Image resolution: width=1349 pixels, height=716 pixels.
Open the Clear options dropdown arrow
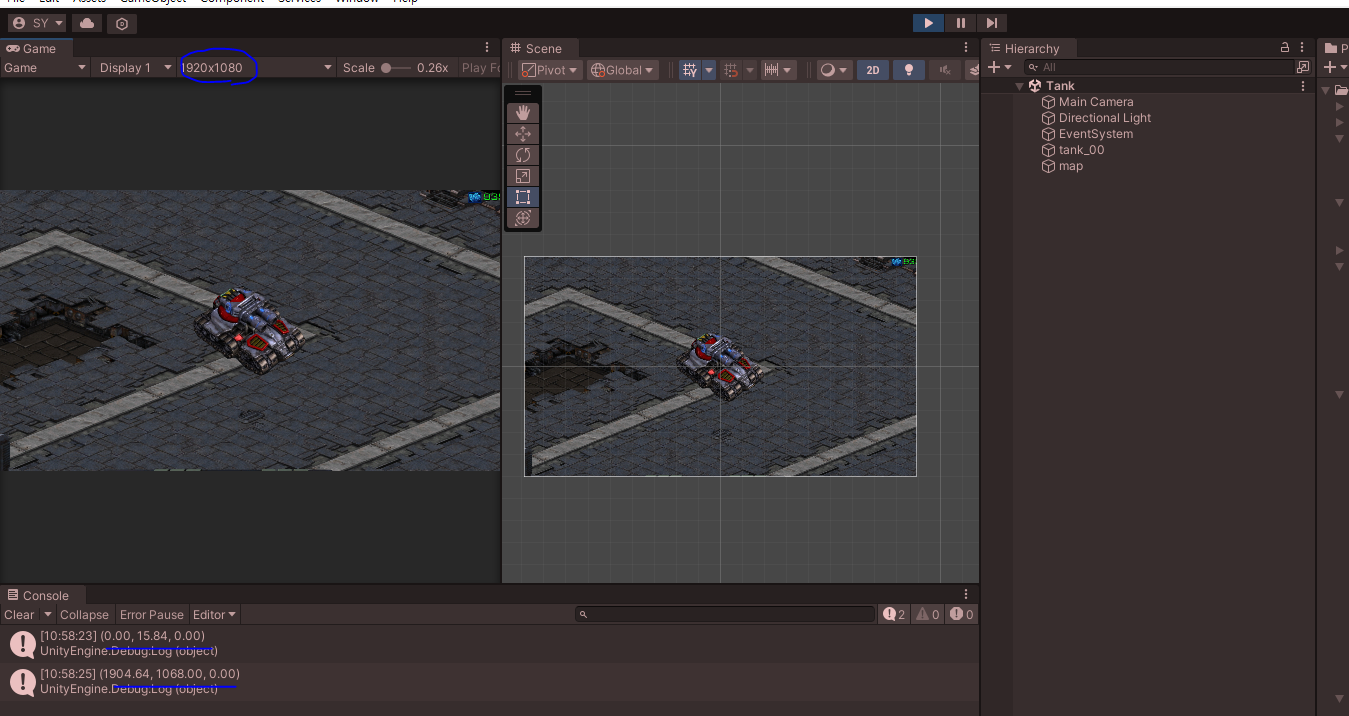(x=47, y=615)
